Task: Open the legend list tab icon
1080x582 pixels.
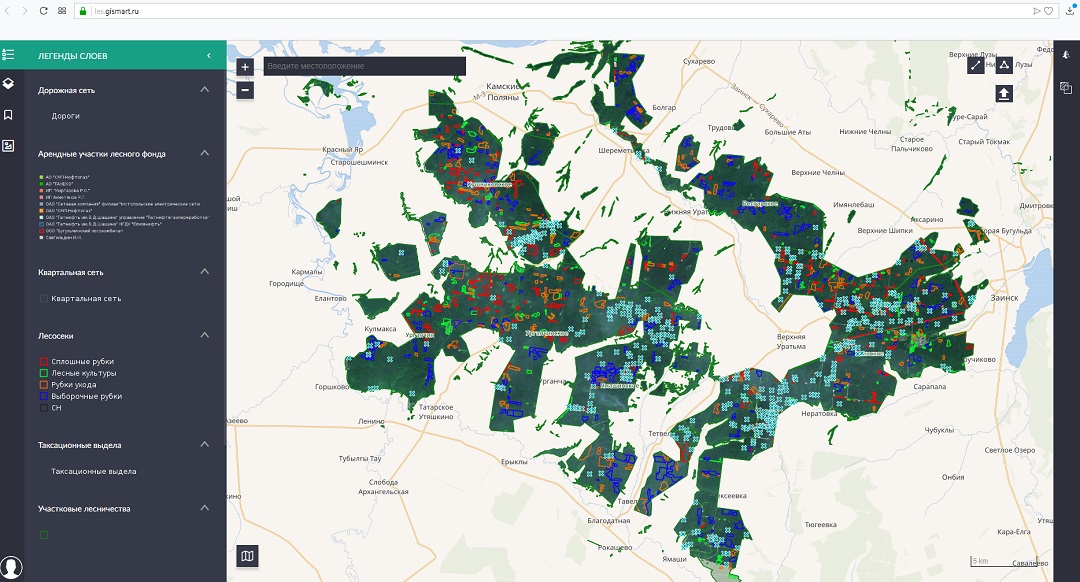Action: tap(9, 54)
